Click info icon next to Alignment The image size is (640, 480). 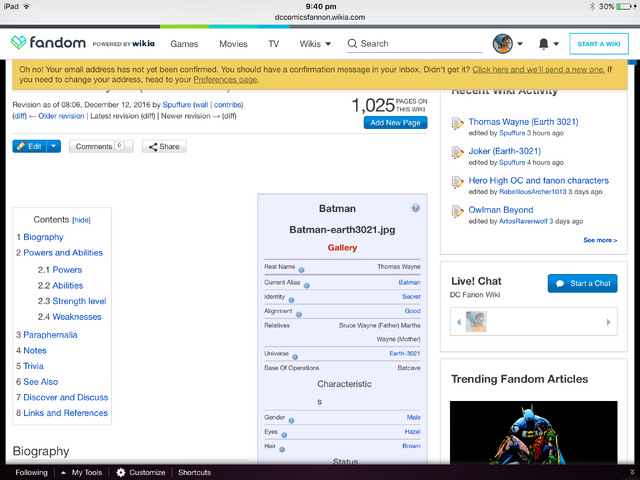tap(299, 314)
